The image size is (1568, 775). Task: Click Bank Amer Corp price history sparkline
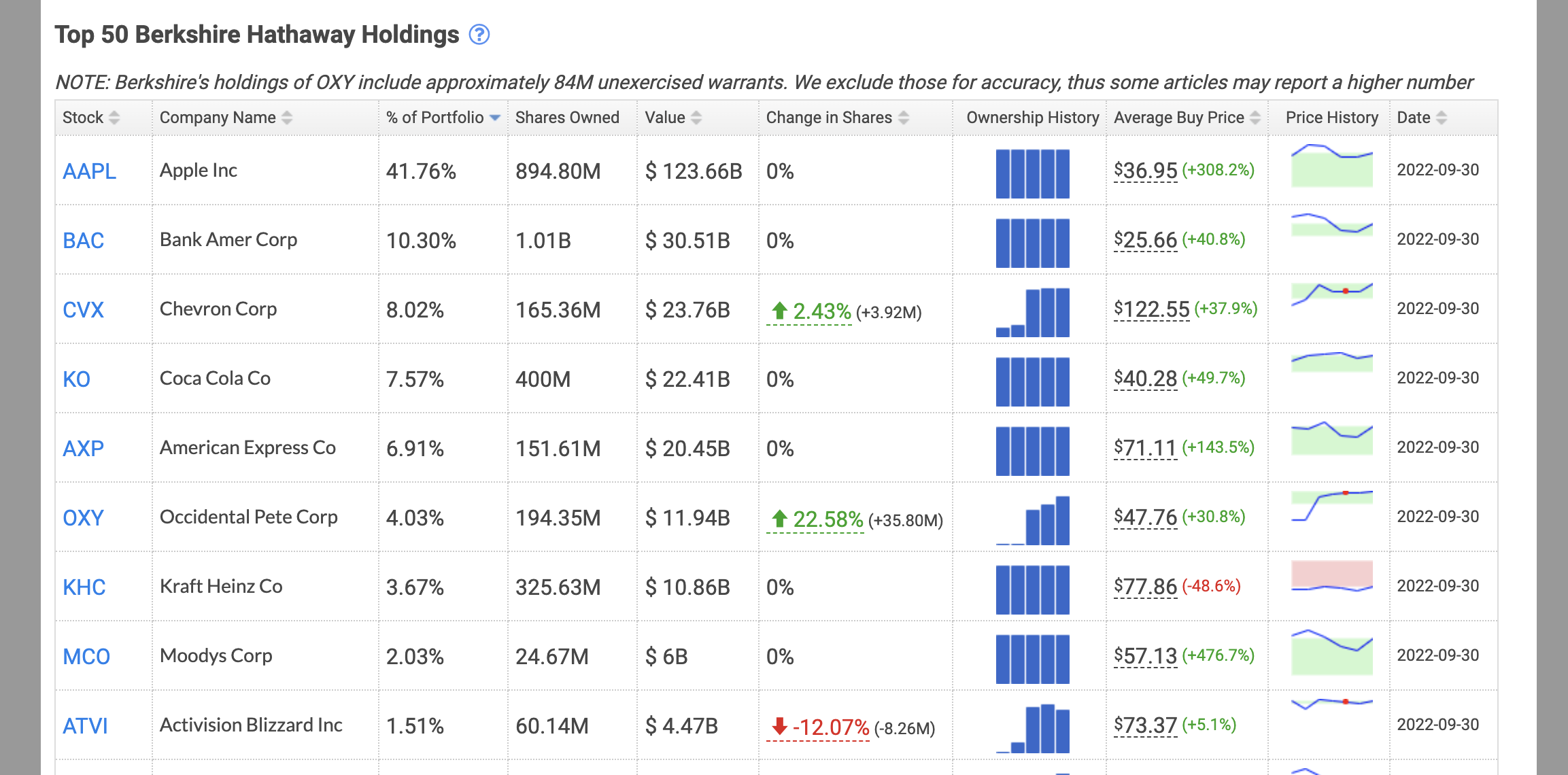pyautogui.click(x=1331, y=224)
